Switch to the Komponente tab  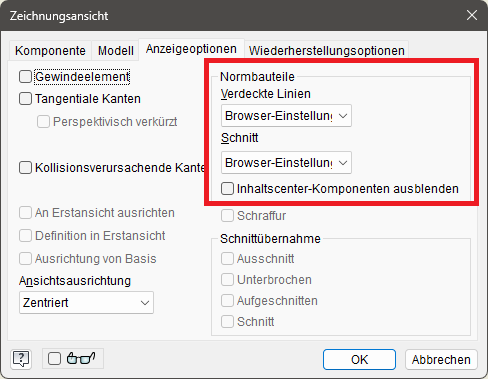pos(50,51)
